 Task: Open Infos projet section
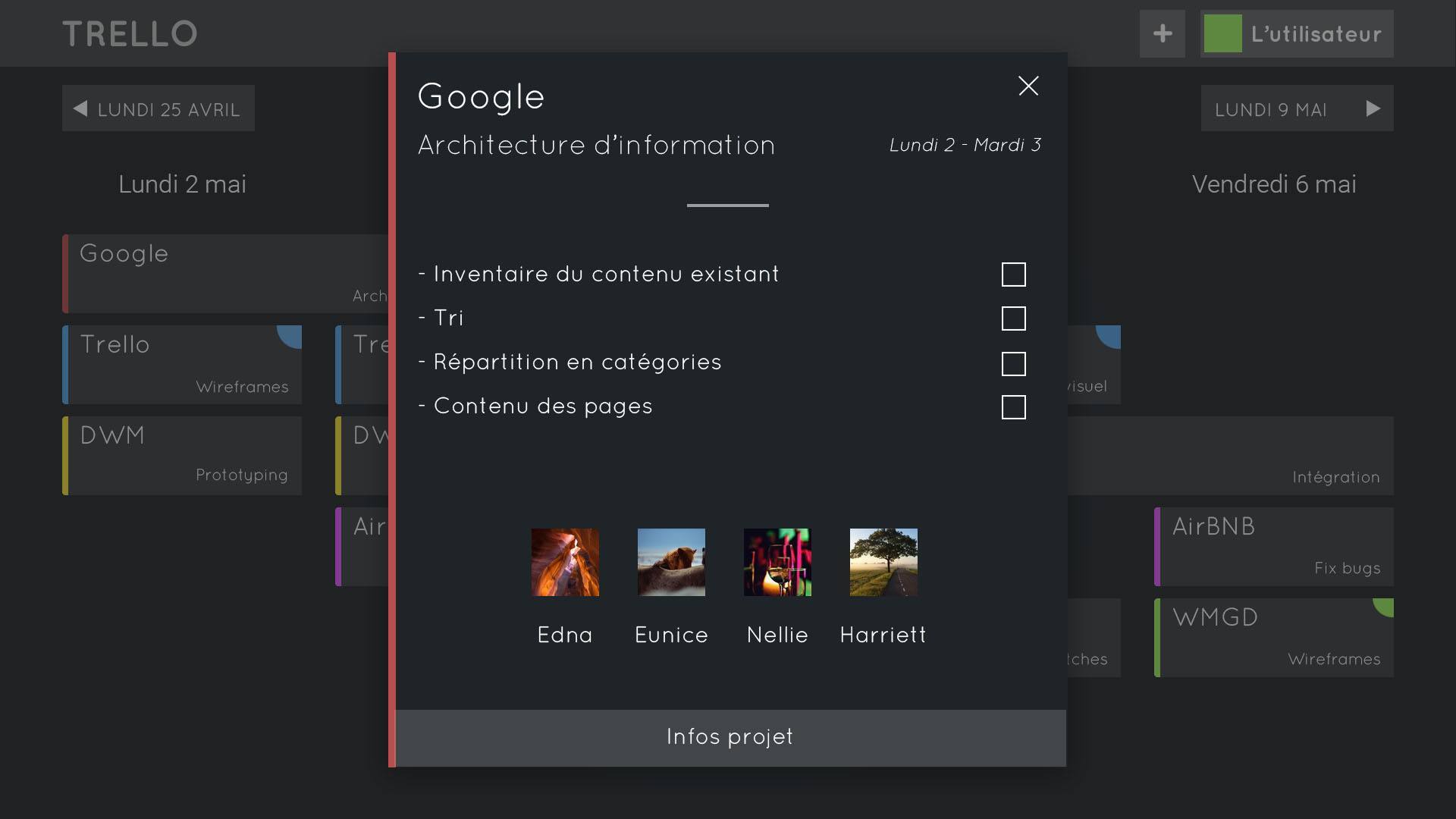click(730, 737)
